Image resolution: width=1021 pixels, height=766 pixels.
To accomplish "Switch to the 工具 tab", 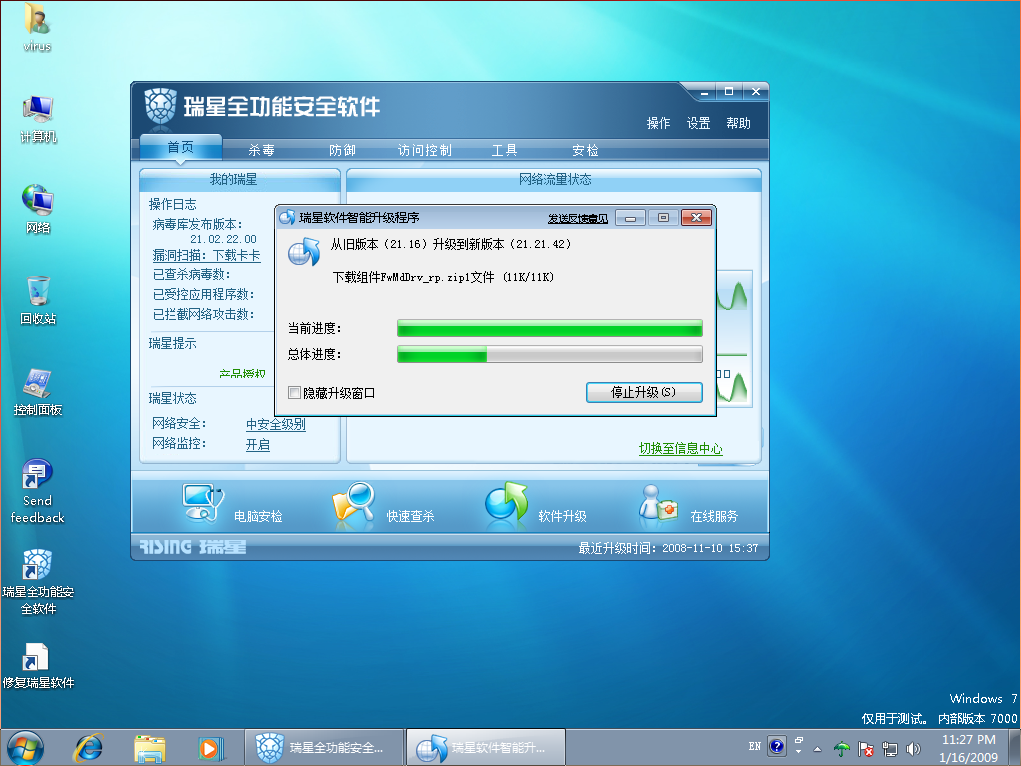I will click(x=505, y=150).
